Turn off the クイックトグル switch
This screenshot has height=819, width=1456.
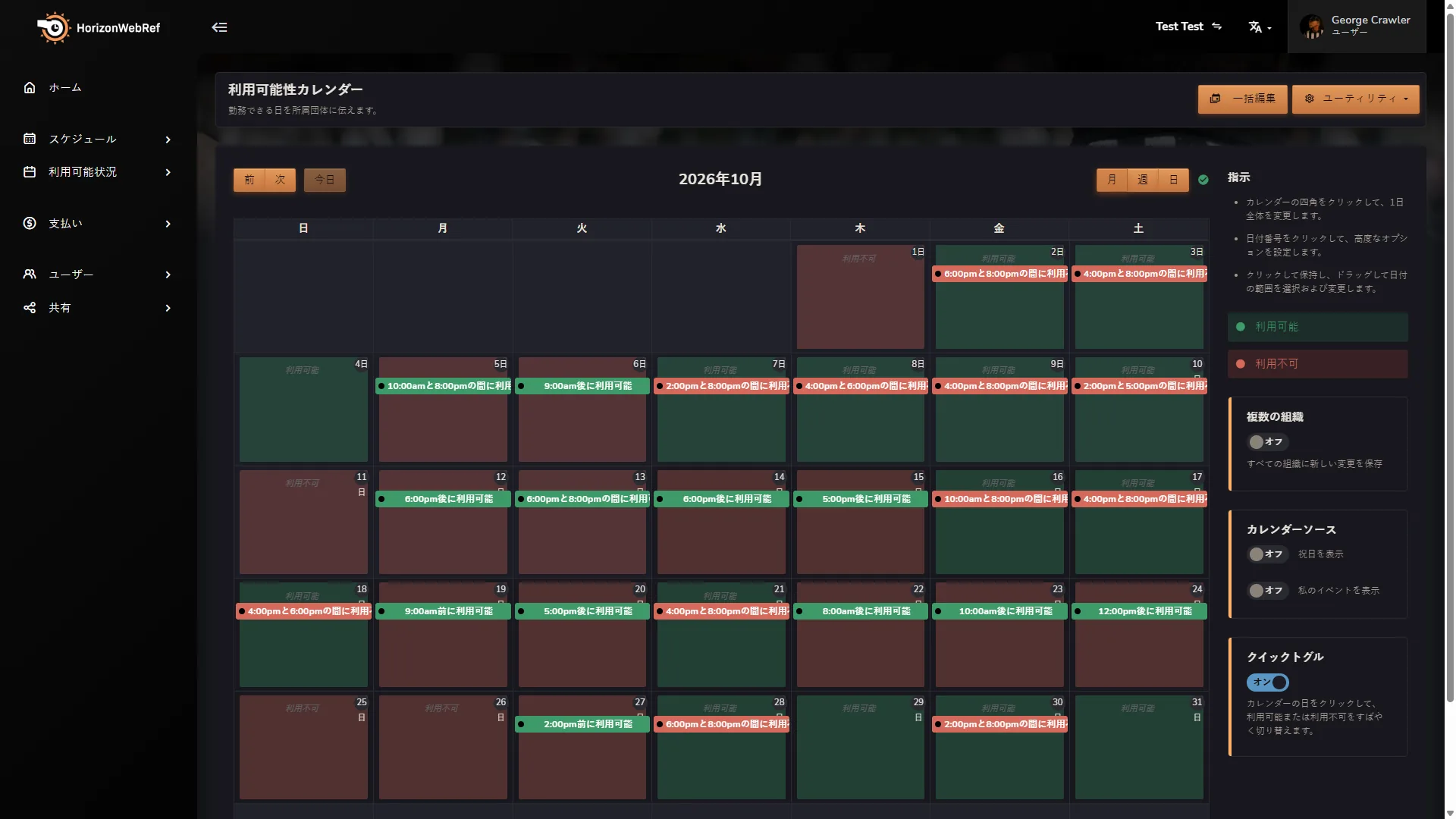1268,682
